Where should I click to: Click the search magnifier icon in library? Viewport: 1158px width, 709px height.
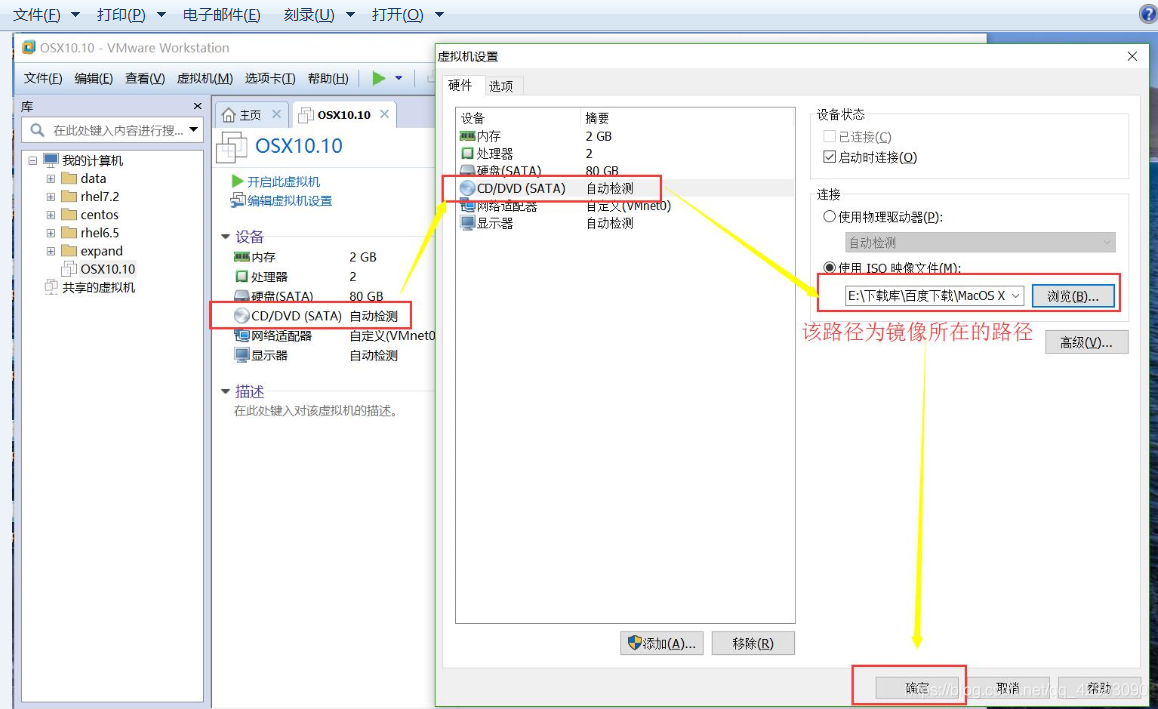click(37, 131)
